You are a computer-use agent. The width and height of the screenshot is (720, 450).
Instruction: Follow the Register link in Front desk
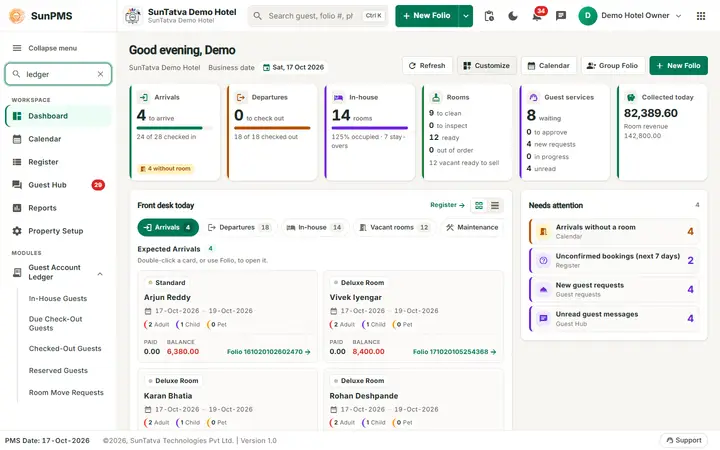[447, 205]
